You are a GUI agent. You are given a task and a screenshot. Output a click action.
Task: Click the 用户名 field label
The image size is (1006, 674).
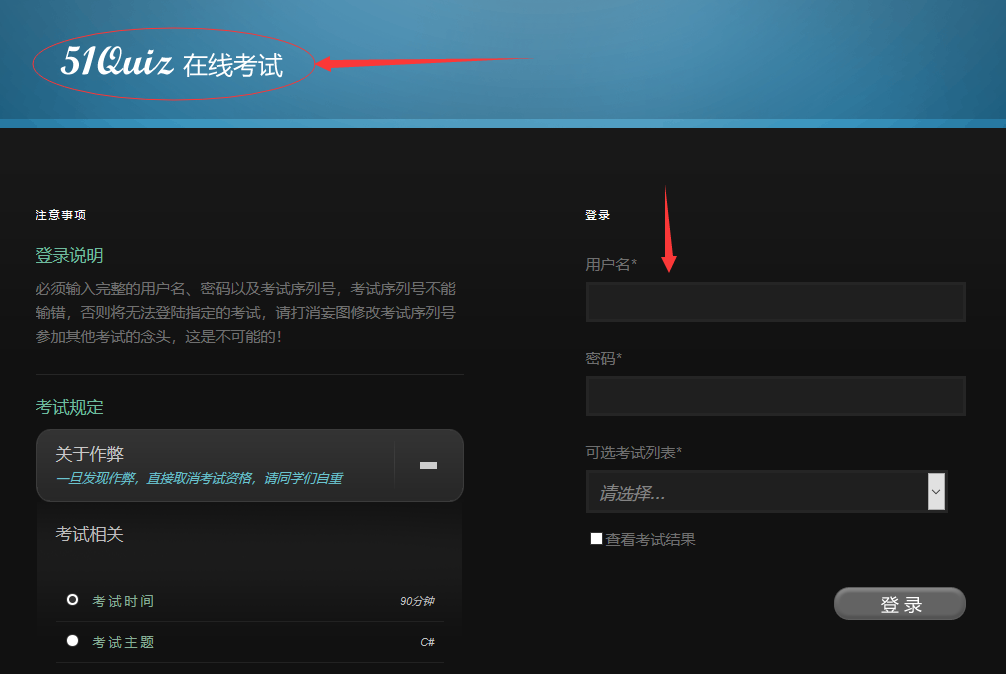click(610, 265)
